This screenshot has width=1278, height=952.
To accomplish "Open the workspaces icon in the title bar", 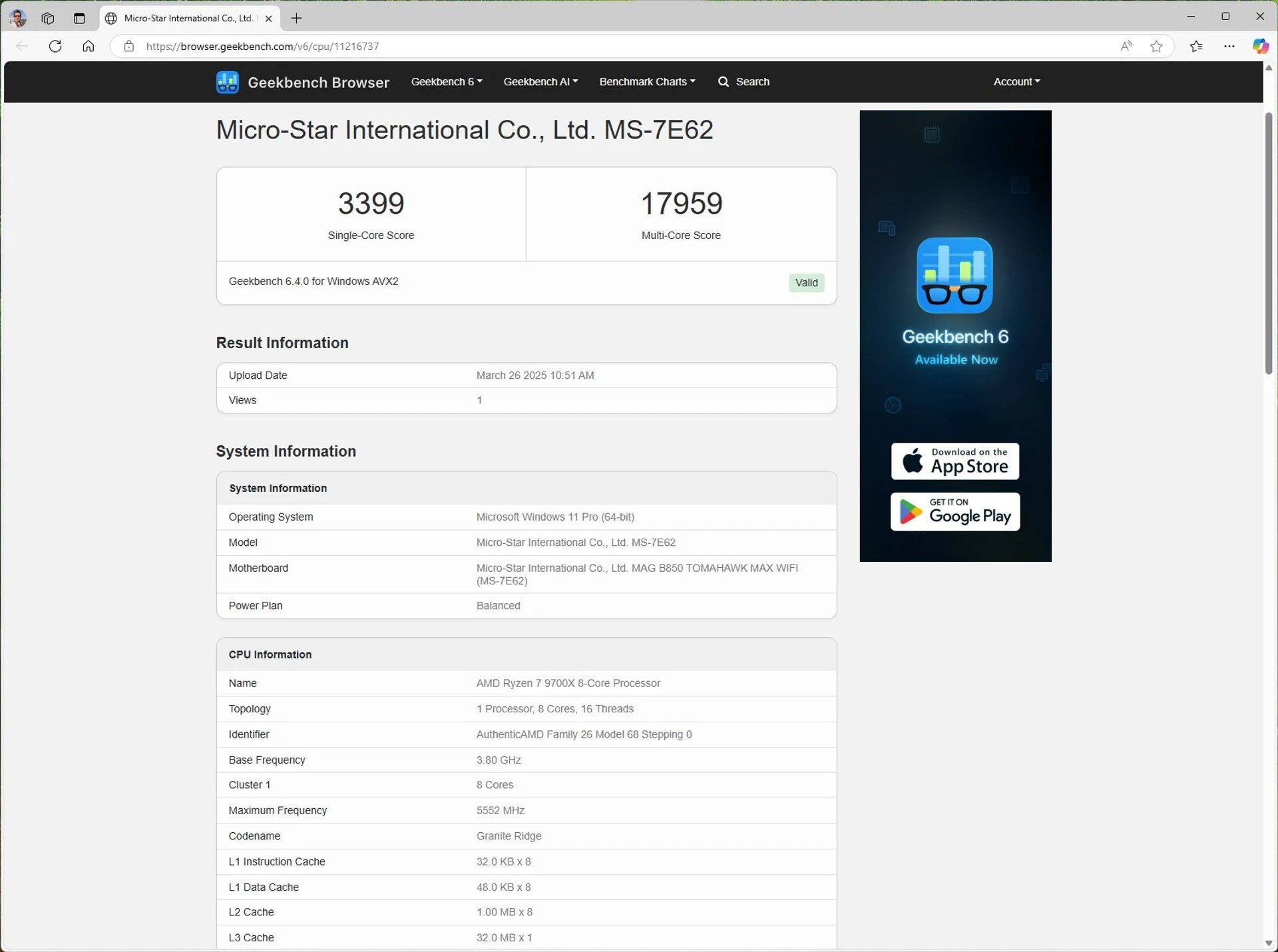I will point(48,18).
